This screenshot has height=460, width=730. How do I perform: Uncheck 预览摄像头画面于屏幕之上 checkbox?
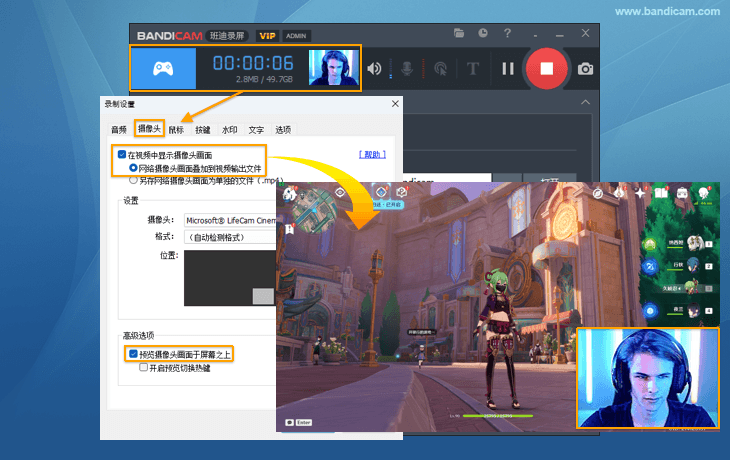tap(133, 354)
